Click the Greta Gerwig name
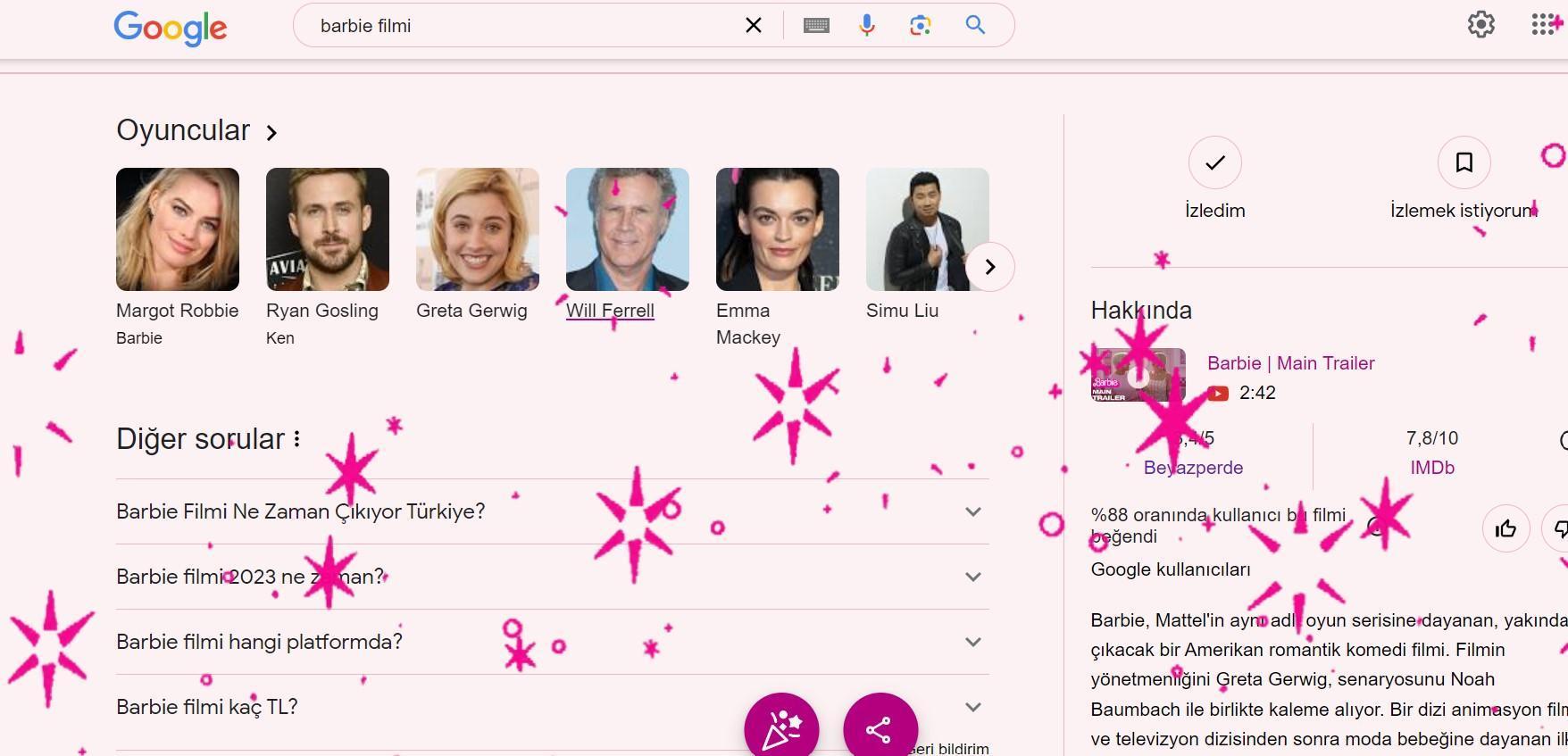 pyautogui.click(x=471, y=311)
